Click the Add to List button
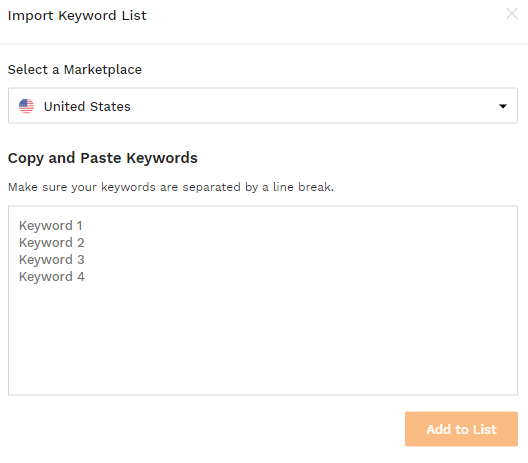 (461, 429)
